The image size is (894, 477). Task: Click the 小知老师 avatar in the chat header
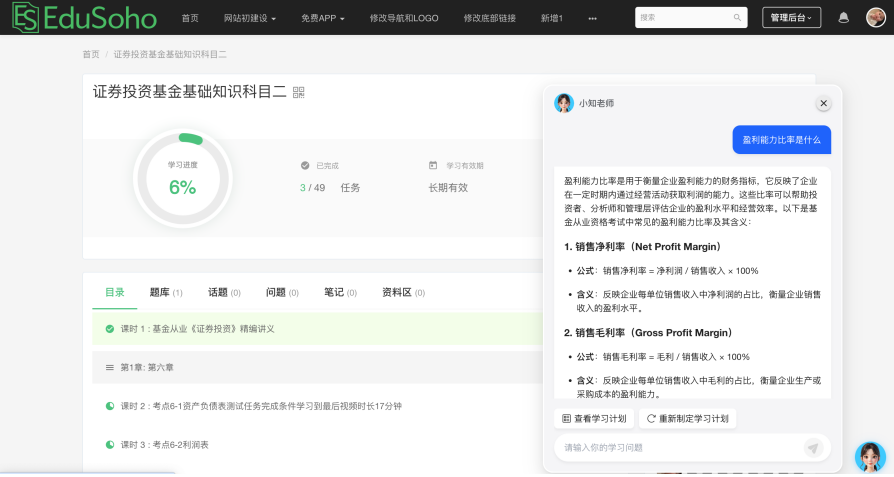(564, 103)
